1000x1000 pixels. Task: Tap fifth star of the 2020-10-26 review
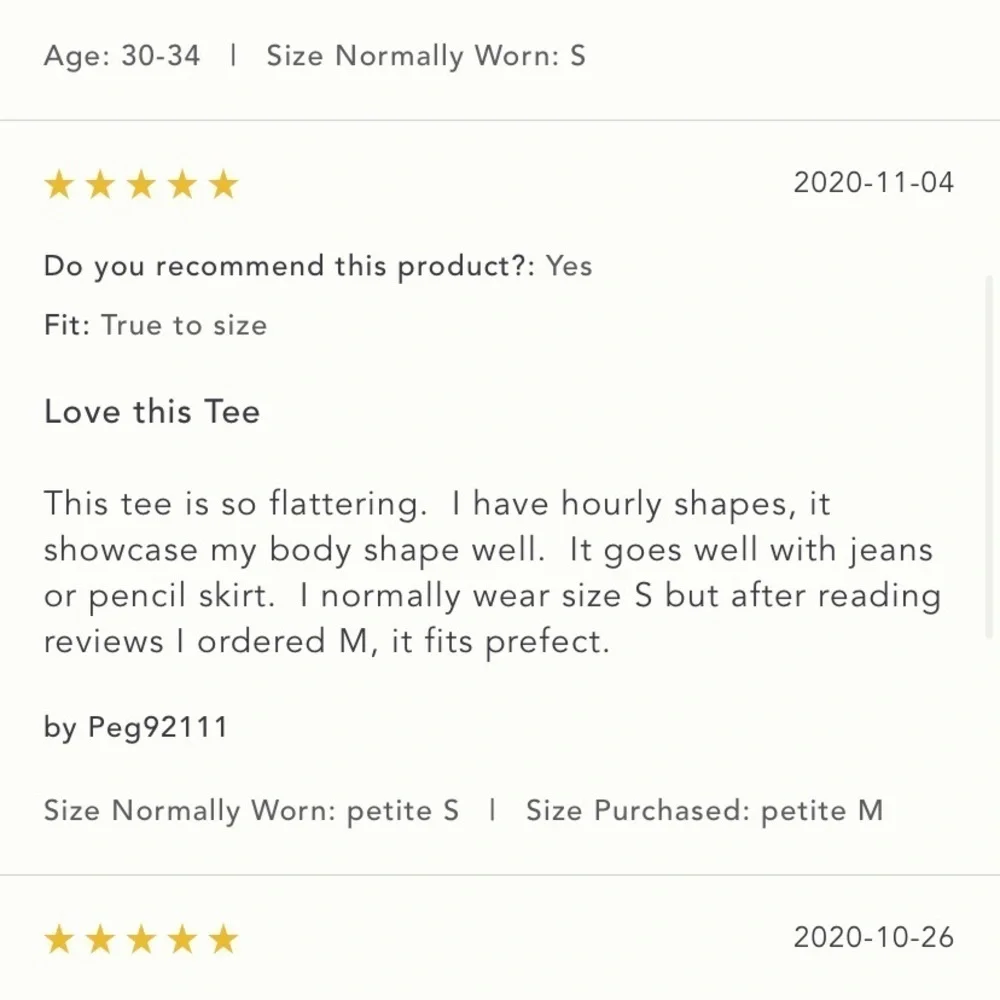tap(224, 940)
